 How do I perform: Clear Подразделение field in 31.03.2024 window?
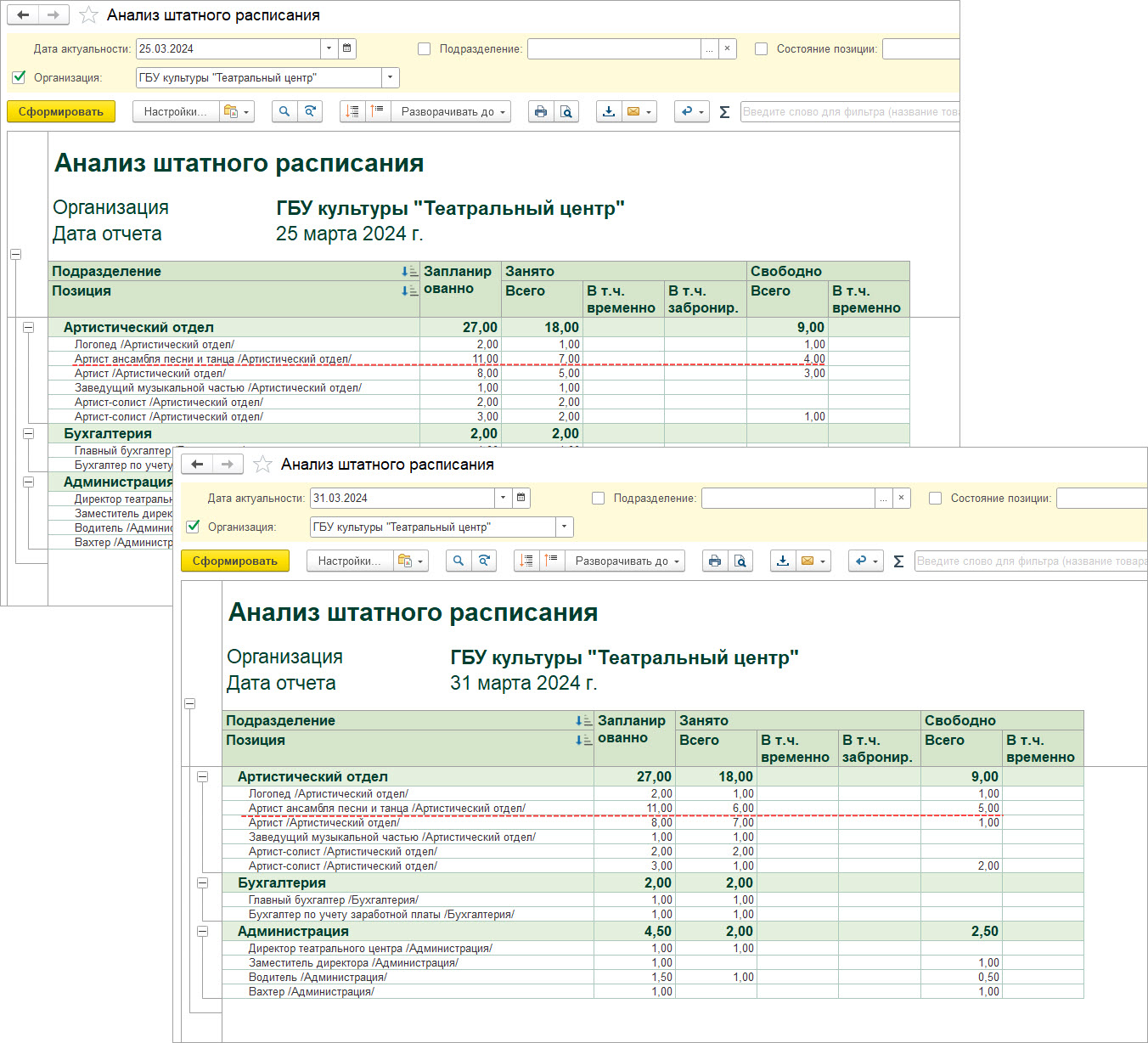(902, 499)
